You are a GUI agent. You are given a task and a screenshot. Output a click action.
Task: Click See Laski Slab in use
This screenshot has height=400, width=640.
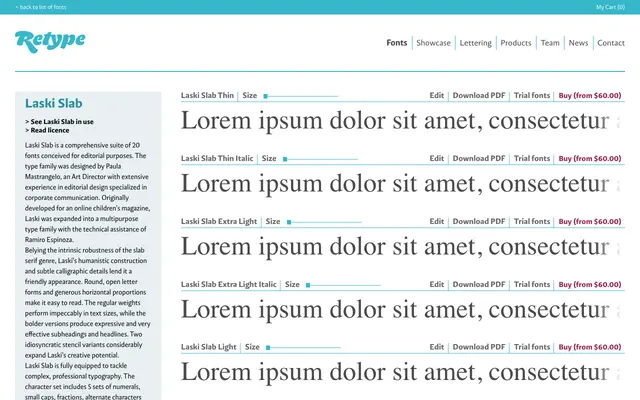click(59, 122)
